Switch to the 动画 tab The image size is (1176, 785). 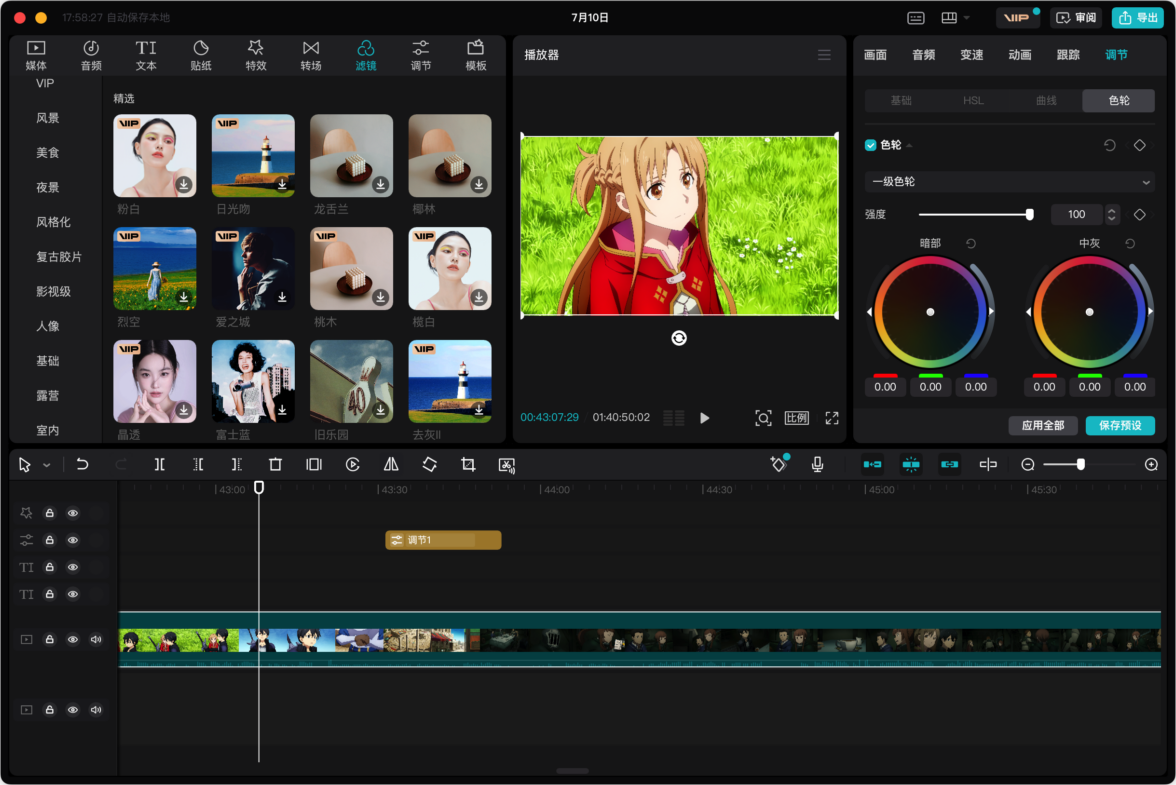click(x=1019, y=55)
